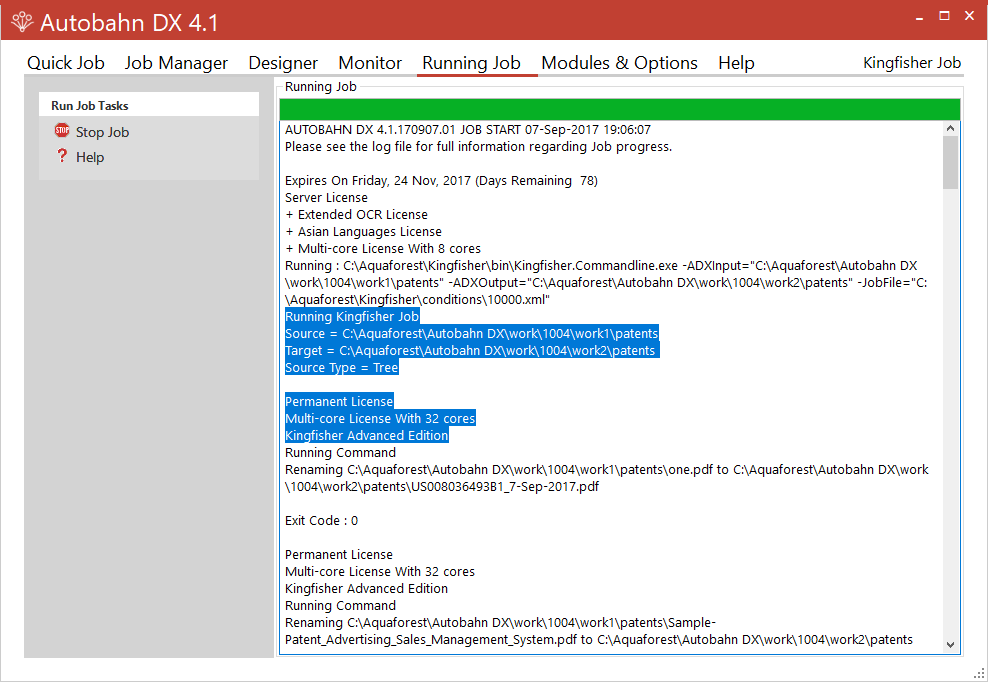Select the Running Job tab
This screenshot has height=682, width=988.
pos(471,63)
